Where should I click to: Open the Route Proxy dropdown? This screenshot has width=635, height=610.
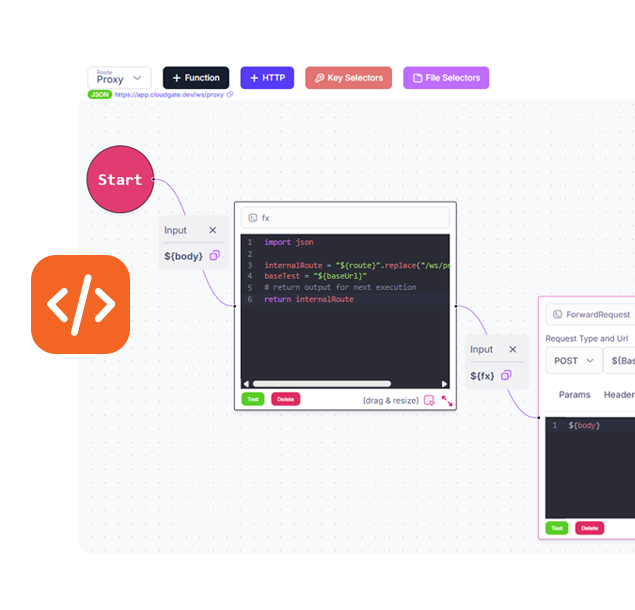point(119,78)
